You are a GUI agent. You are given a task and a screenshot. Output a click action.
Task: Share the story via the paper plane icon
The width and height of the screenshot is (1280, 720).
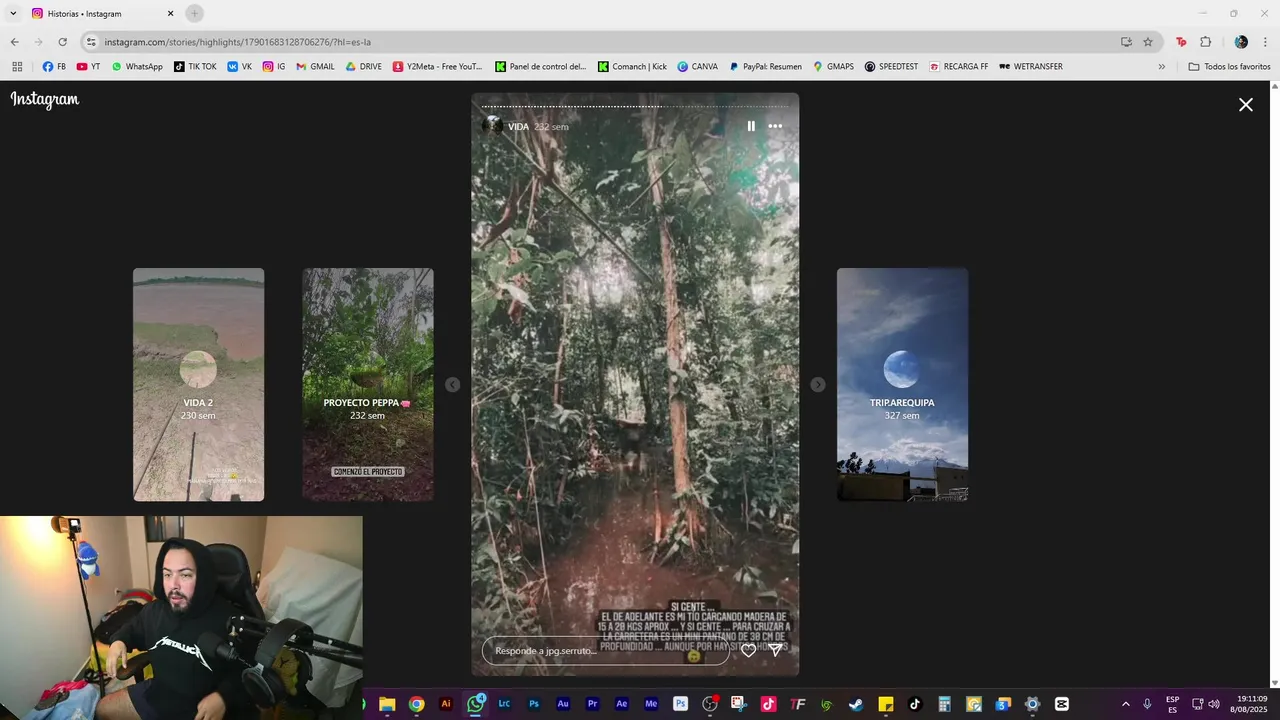tap(775, 650)
